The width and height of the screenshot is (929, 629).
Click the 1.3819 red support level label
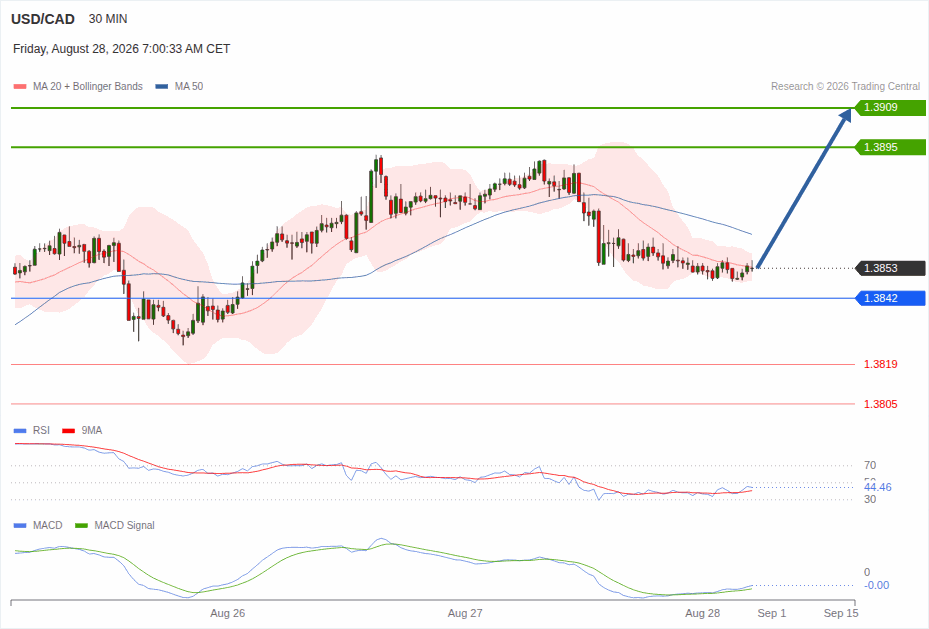[880, 364]
